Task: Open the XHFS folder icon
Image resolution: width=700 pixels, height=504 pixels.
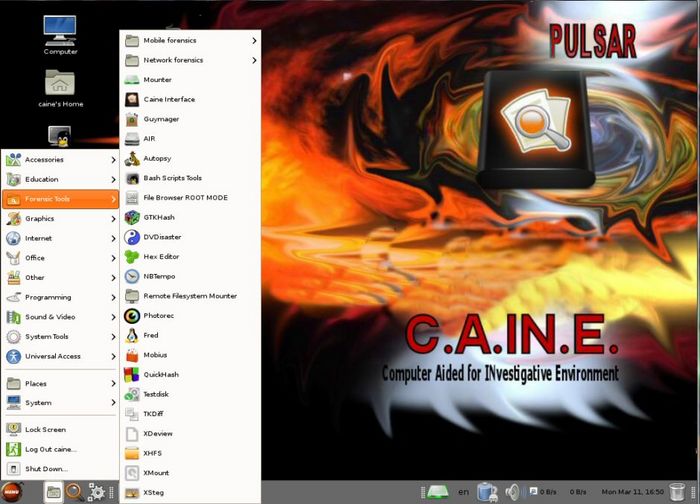Action: click(x=132, y=453)
